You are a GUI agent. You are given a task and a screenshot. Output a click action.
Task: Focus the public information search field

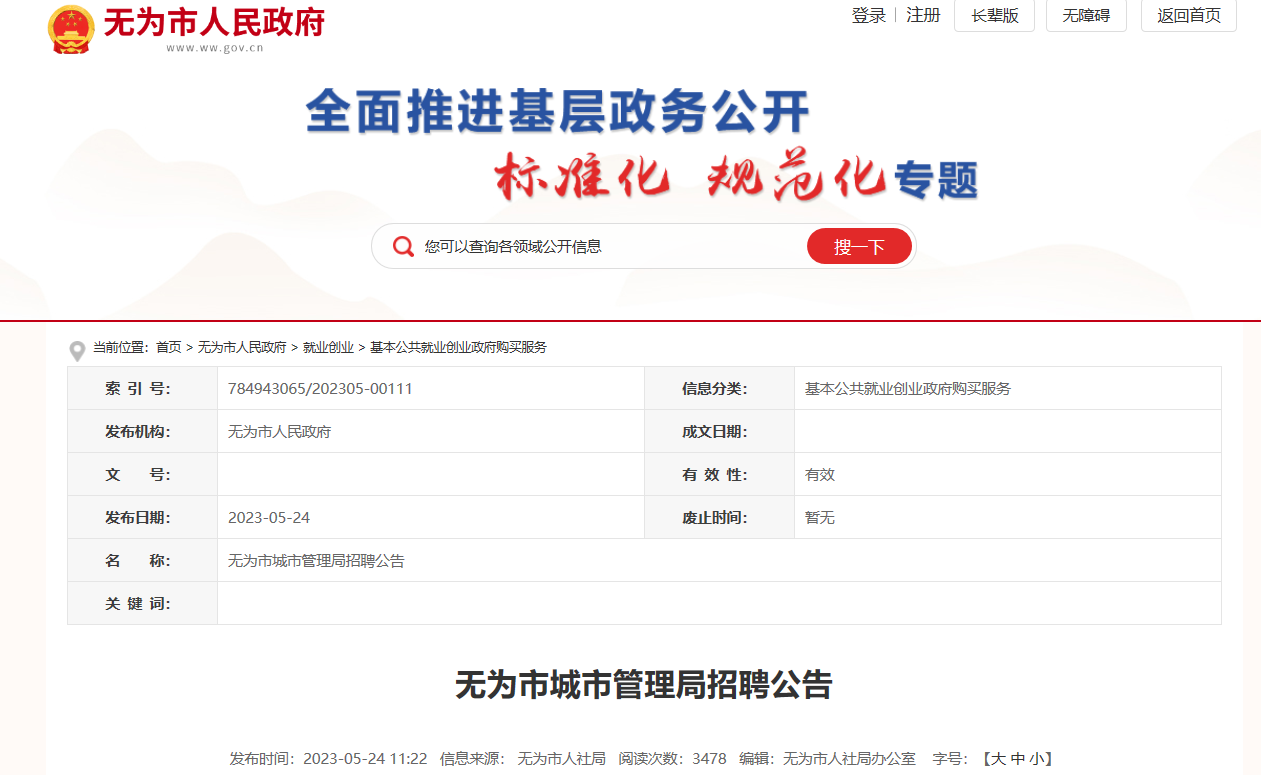610,246
